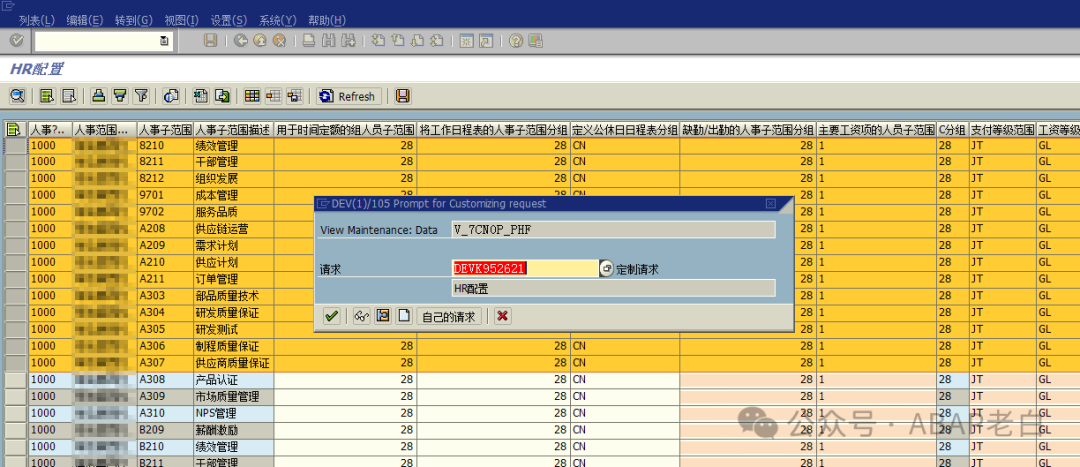Viewport: 1080px width, 467px height.
Task: Click the Save Layout icon
Action: pyautogui.click(x=295, y=96)
